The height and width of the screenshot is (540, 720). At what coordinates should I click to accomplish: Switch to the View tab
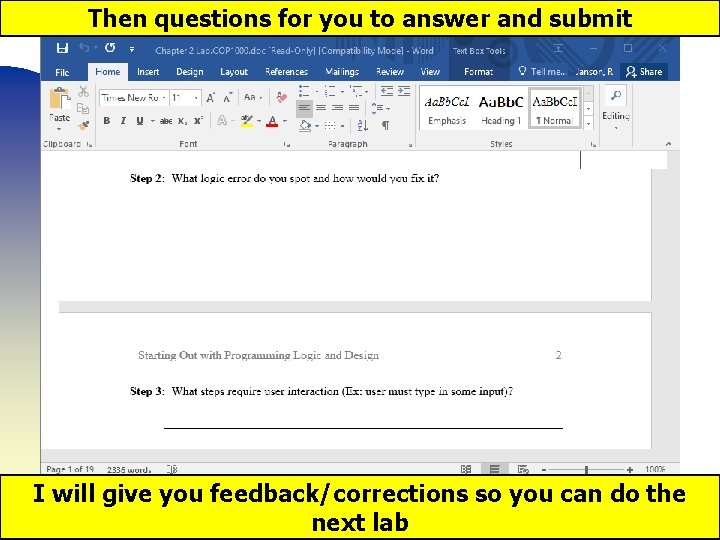pos(430,72)
